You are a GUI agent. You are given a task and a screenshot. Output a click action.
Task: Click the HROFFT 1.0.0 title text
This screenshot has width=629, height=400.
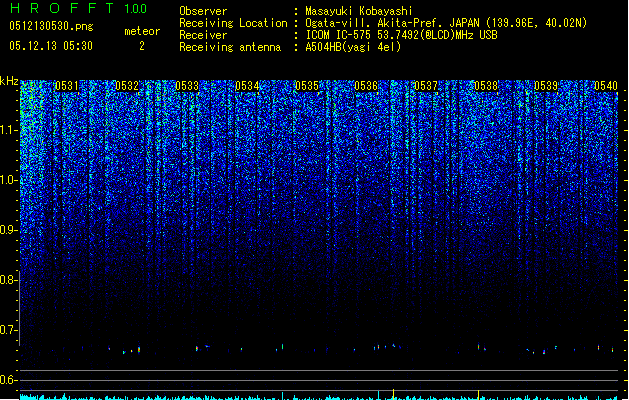(78, 8)
